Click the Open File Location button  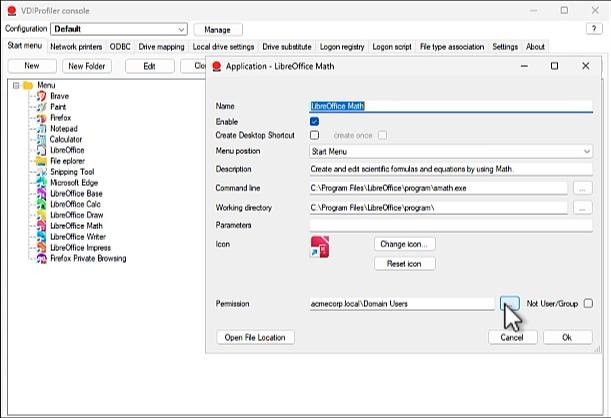(x=255, y=337)
